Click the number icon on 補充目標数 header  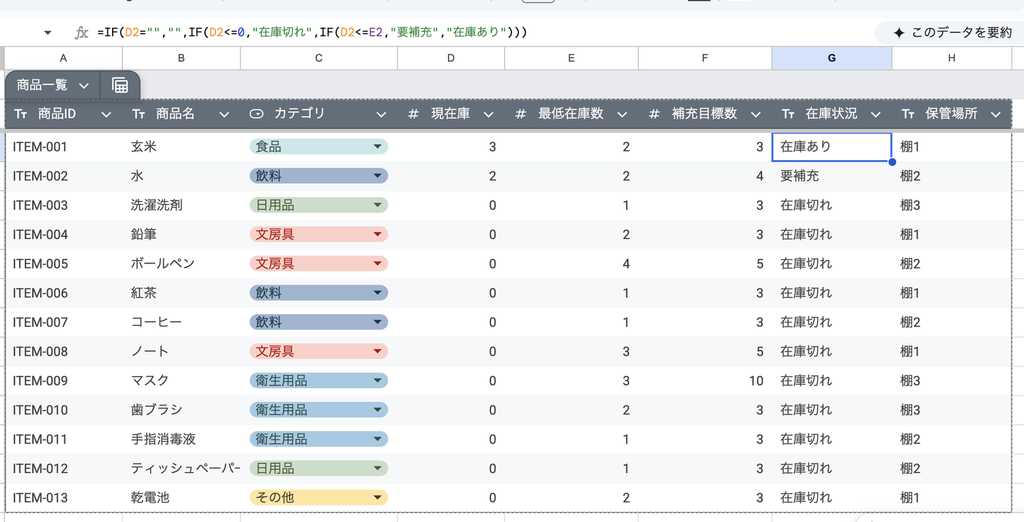click(654, 114)
